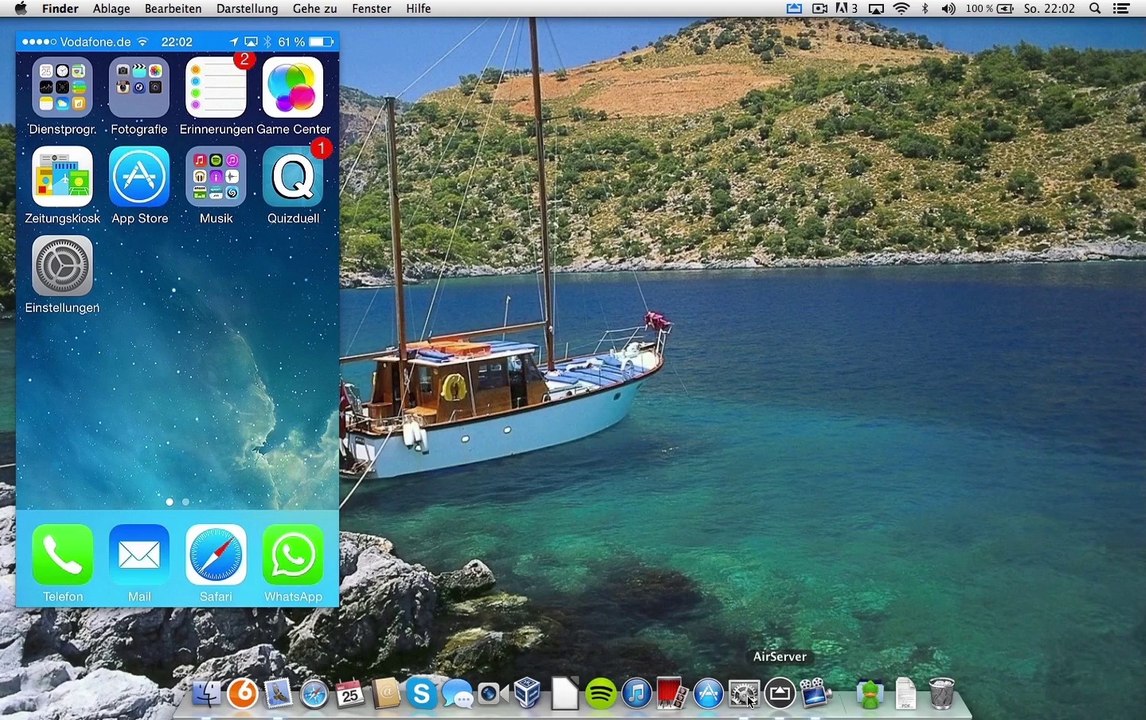This screenshot has width=1146, height=720.
Task: Open AirServer from the Dock
Action: click(x=779, y=693)
